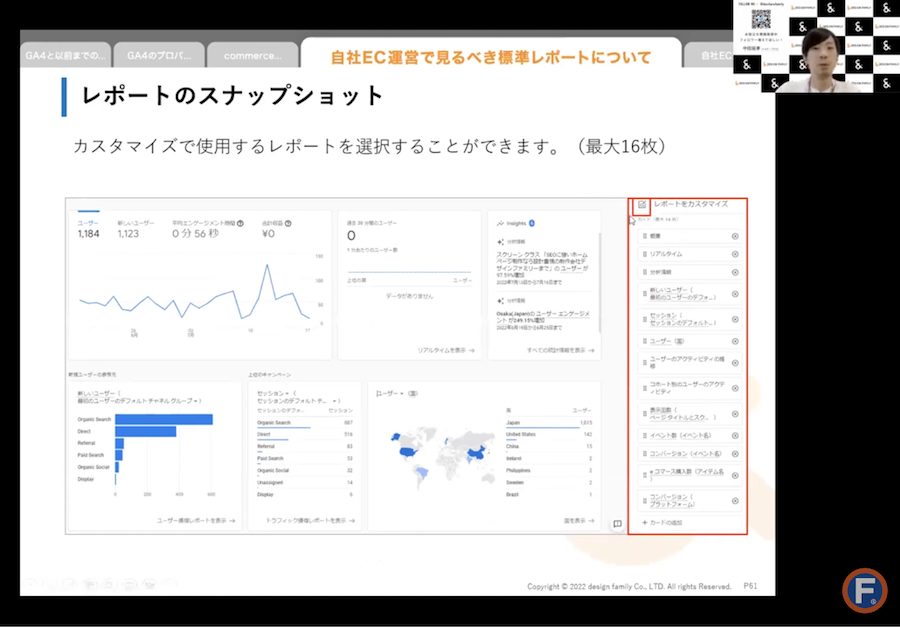Click the 国を表示 link on map card
This screenshot has height=628, width=900.
pyautogui.click(x=579, y=521)
